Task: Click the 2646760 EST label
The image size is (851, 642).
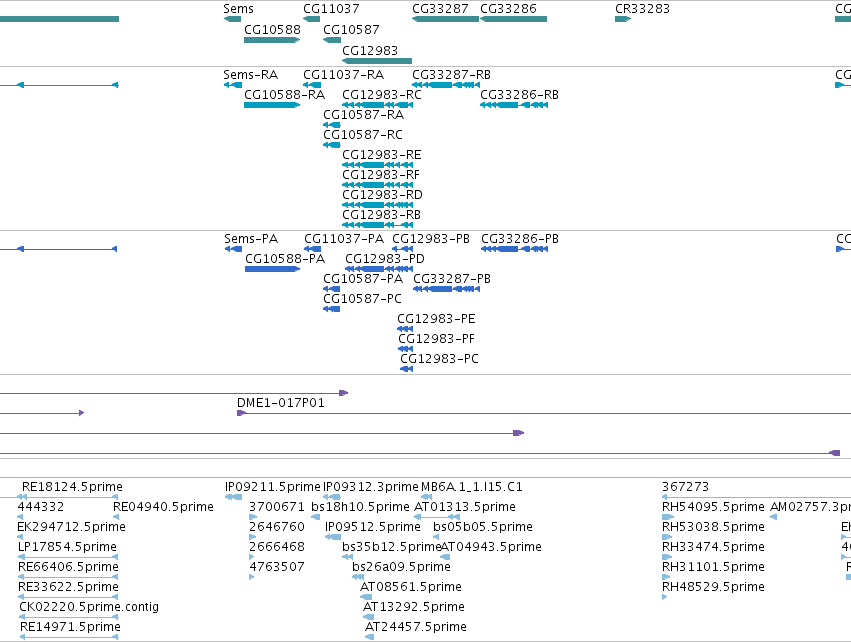Action: coord(277,527)
